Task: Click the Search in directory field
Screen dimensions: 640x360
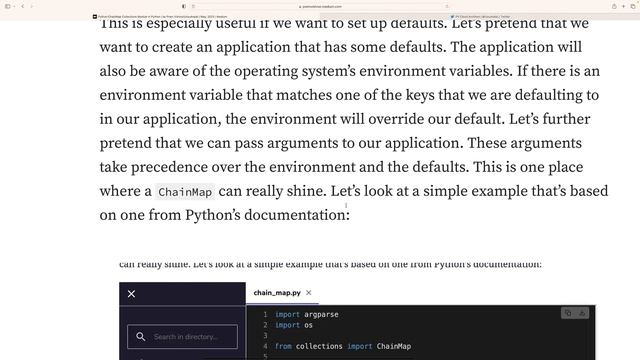Action: pyautogui.click(x=182, y=337)
